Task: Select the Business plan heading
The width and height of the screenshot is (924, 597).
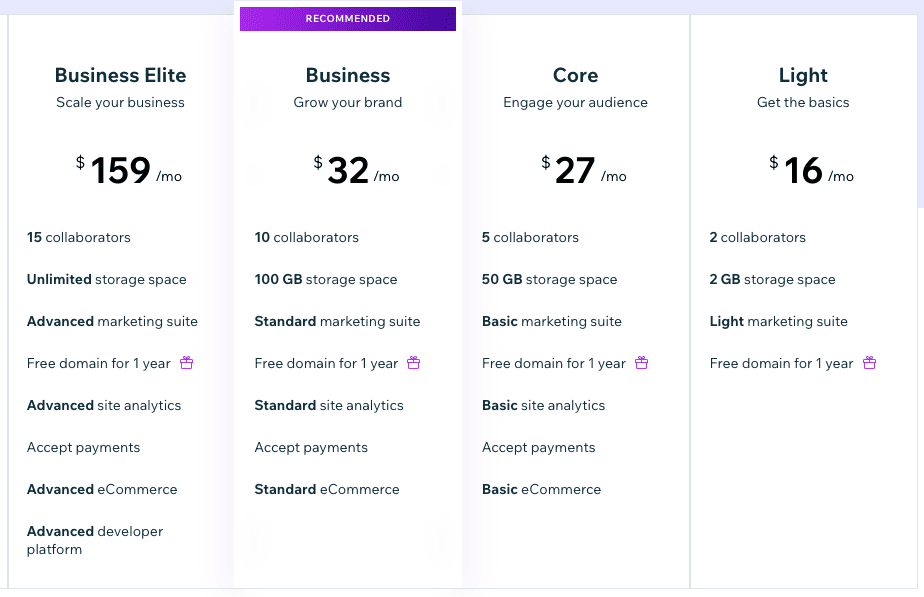Action: pyautogui.click(x=348, y=75)
